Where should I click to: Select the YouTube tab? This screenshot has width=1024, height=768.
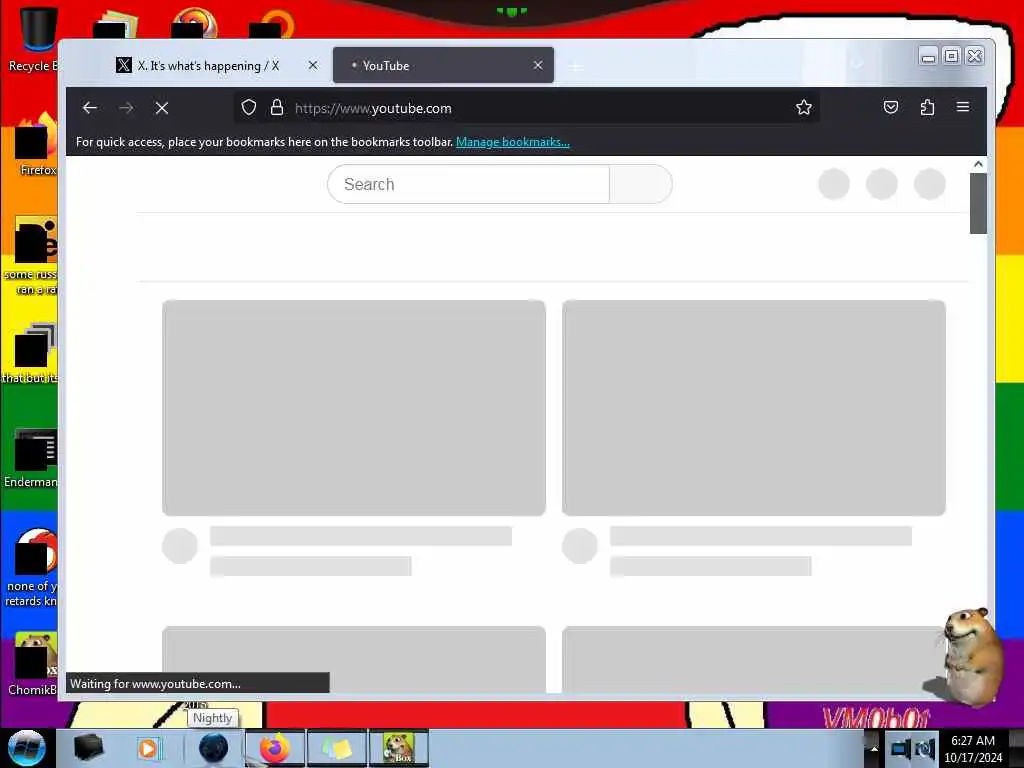click(443, 65)
